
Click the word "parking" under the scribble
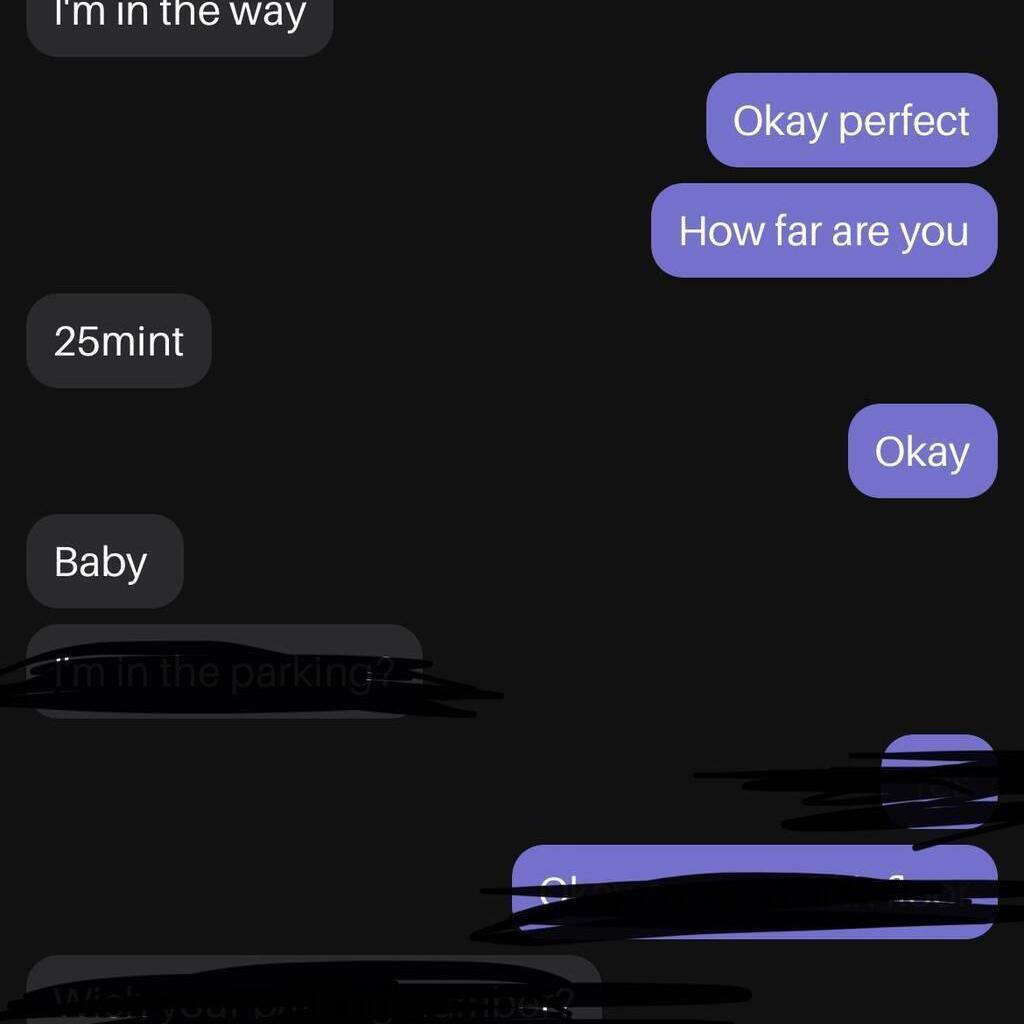click(301, 675)
